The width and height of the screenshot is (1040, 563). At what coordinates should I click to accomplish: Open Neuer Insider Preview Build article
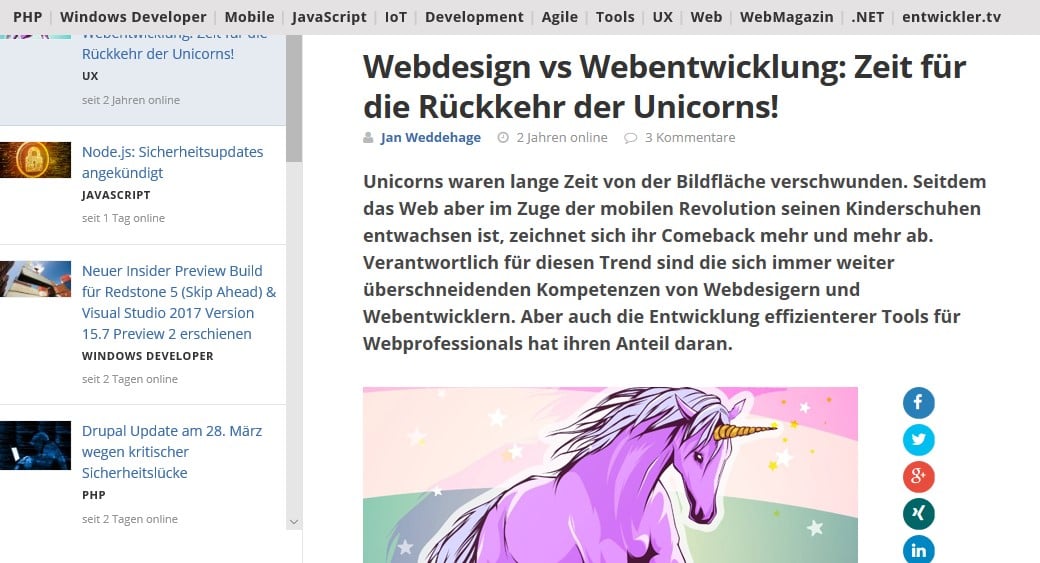point(179,302)
